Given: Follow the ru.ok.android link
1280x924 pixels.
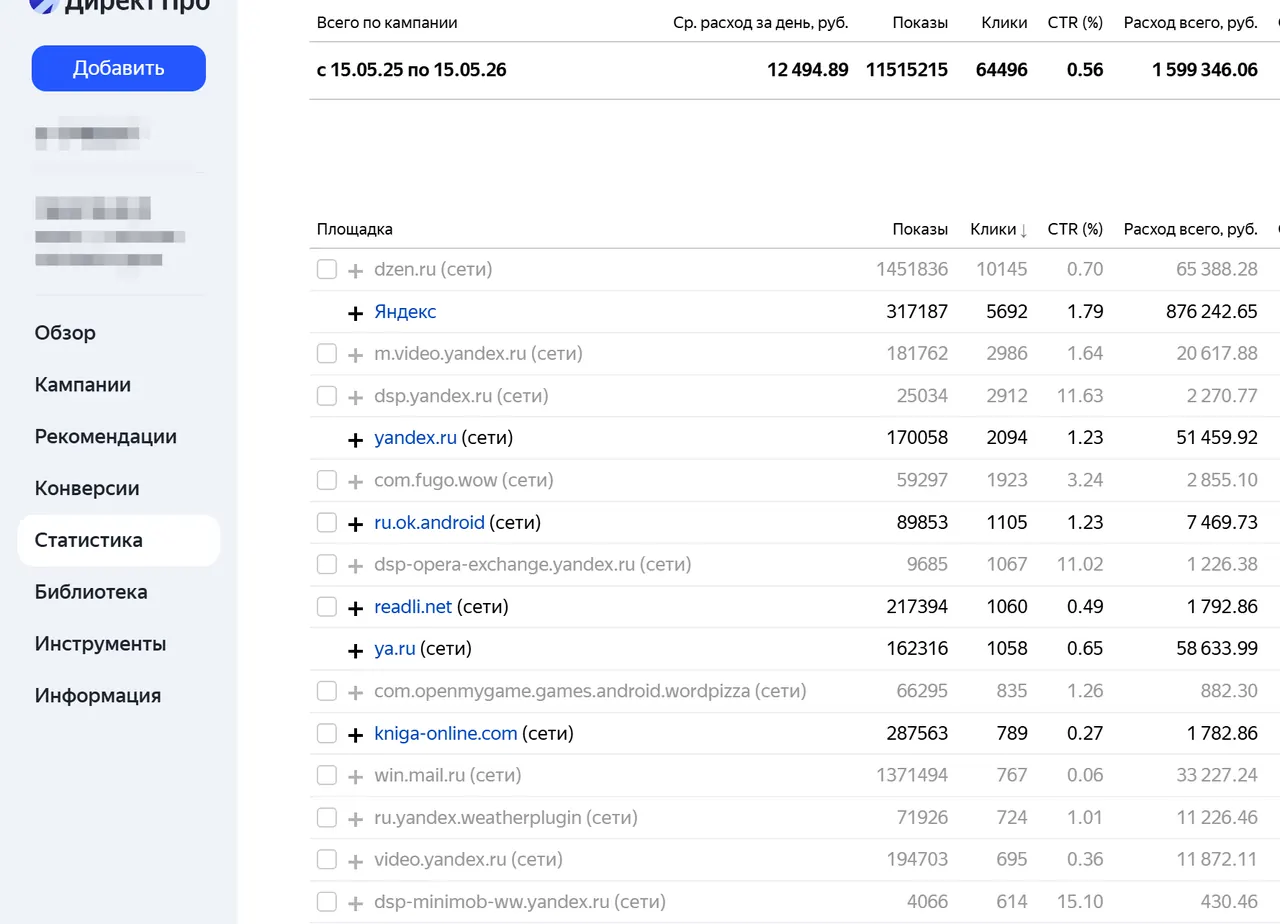Looking at the screenshot, I should (x=429, y=522).
